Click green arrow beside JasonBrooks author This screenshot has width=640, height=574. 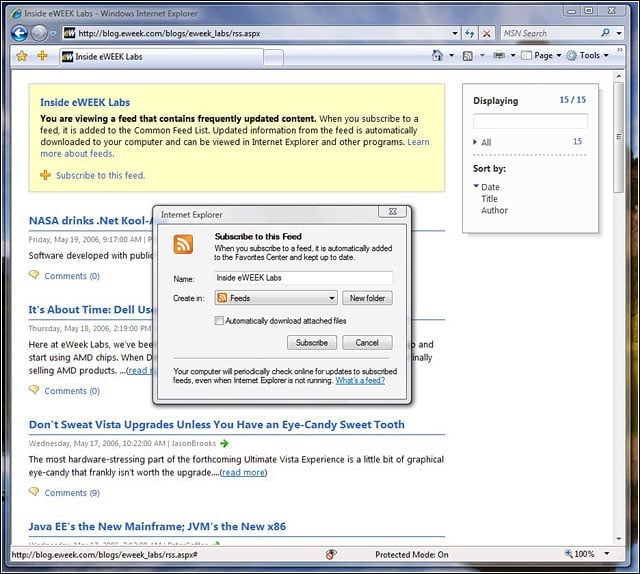coord(224,443)
